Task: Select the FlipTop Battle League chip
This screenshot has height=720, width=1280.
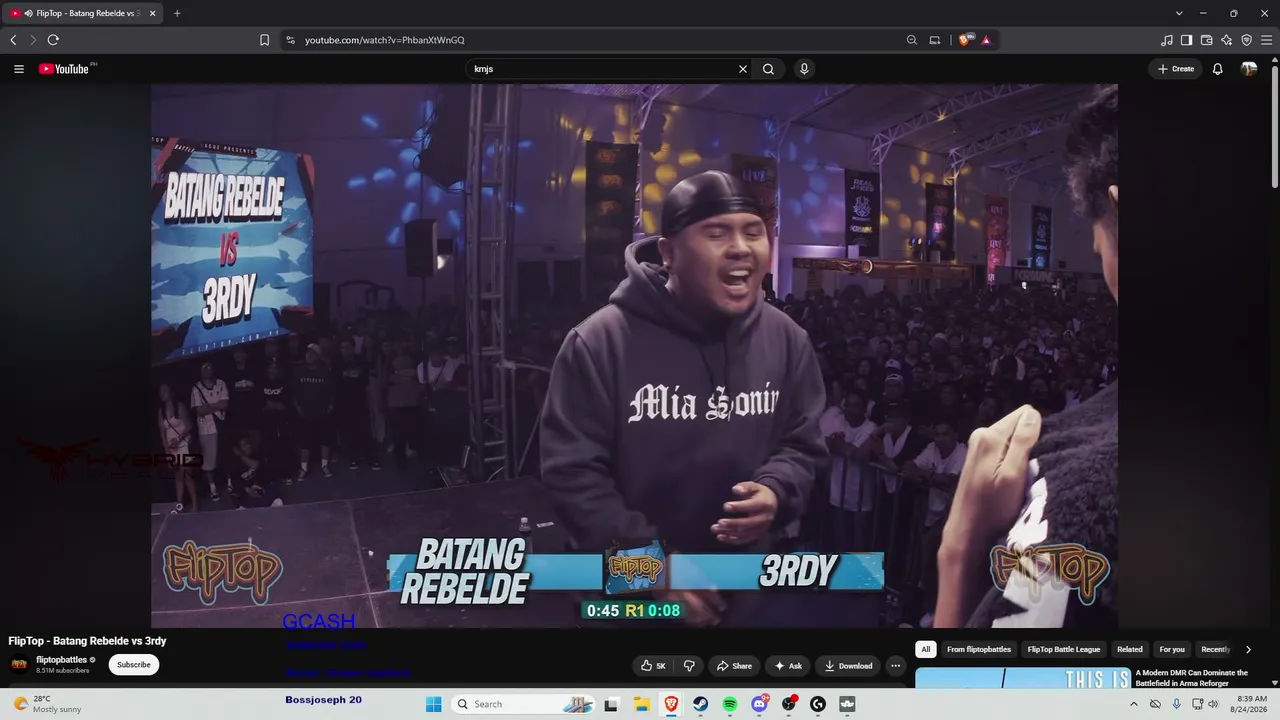Action: coord(1064,649)
